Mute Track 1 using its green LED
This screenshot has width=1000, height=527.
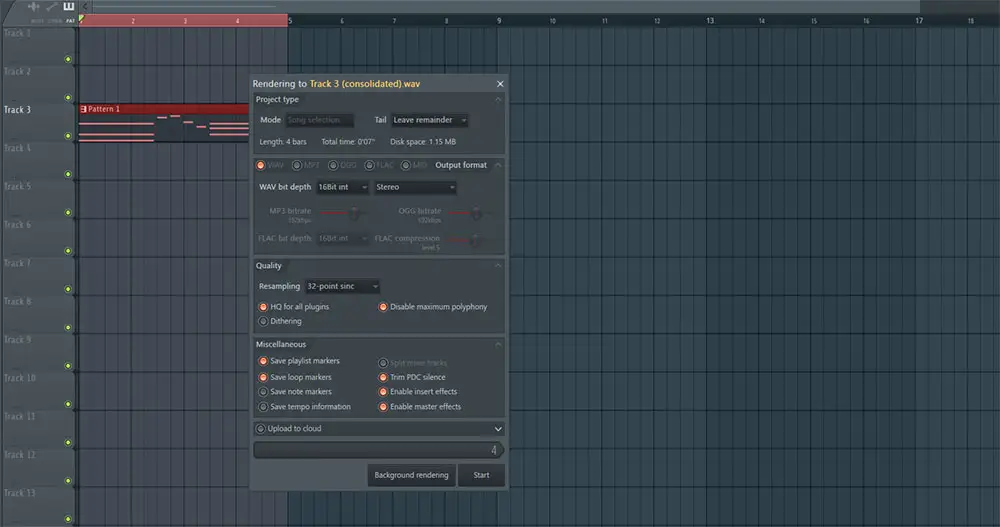[x=68, y=60]
